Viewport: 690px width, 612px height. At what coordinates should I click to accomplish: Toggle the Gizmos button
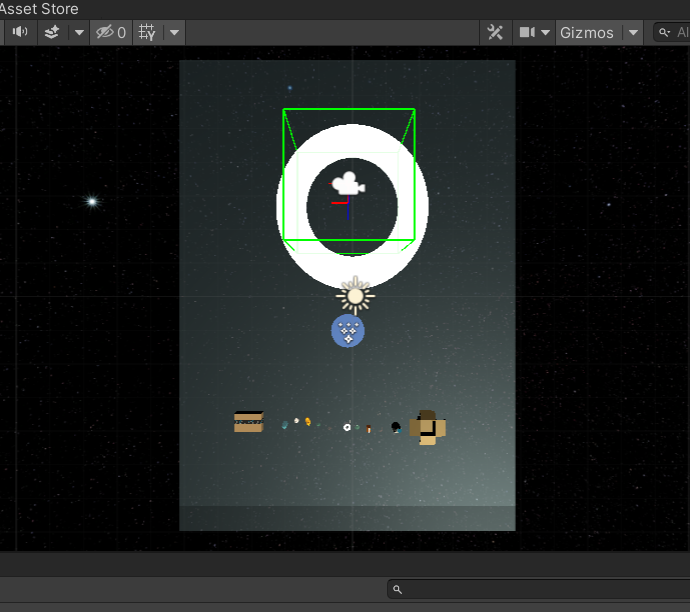pyautogui.click(x=586, y=32)
